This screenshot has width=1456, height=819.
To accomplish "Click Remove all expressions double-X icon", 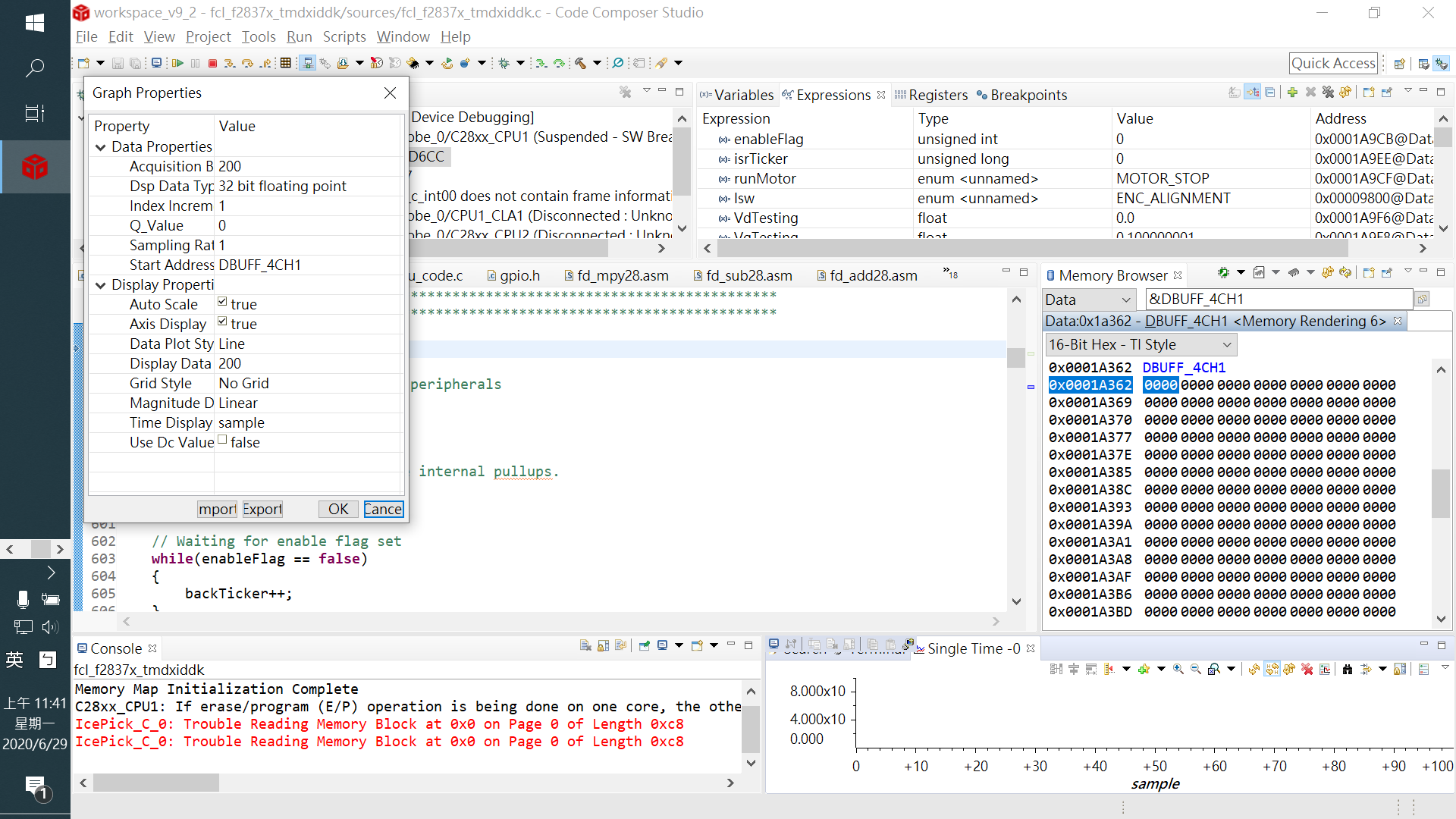I will [1328, 93].
